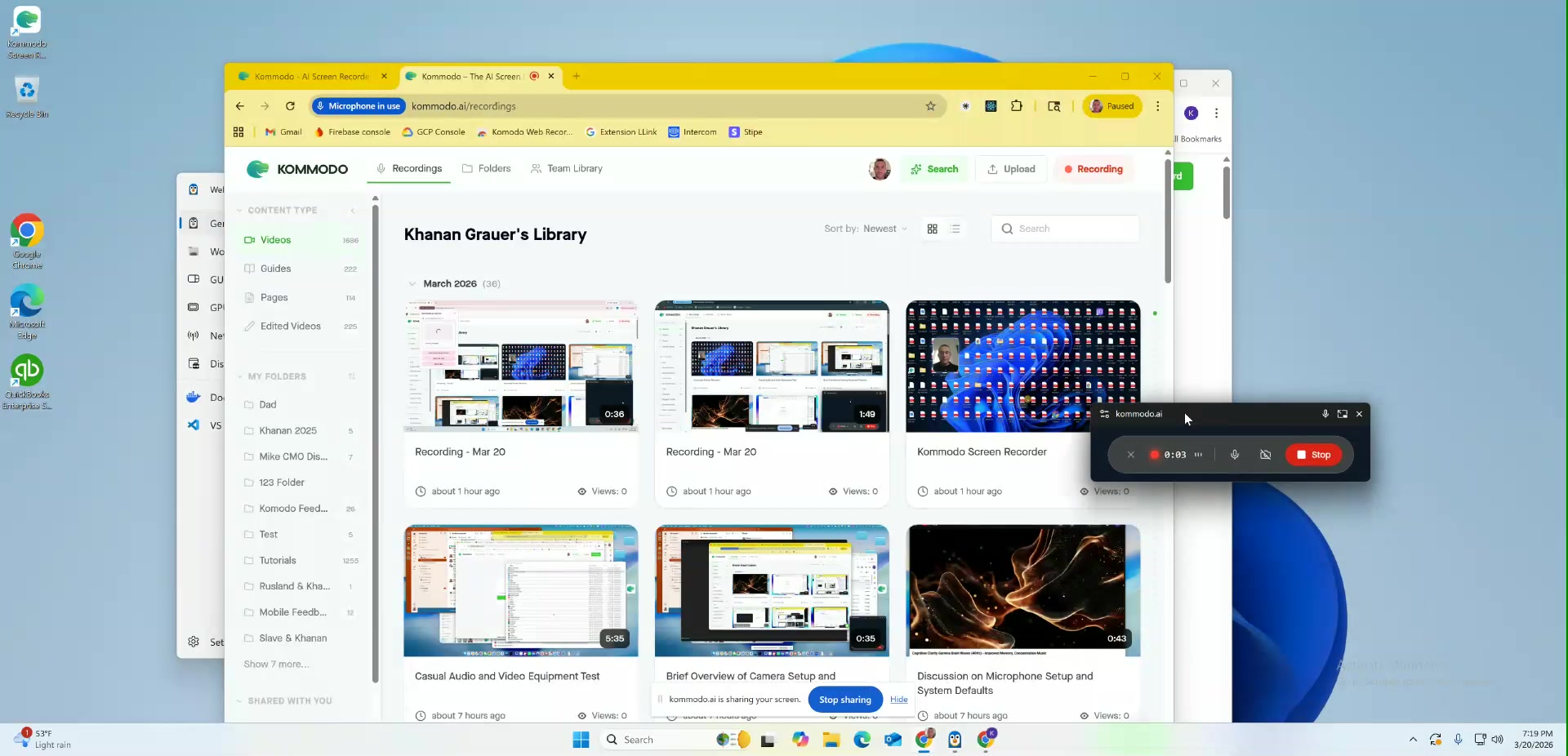Viewport: 1568px width, 756px height.
Task: Cancel recording with the X in recorder bar
Action: click(1131, 455)
